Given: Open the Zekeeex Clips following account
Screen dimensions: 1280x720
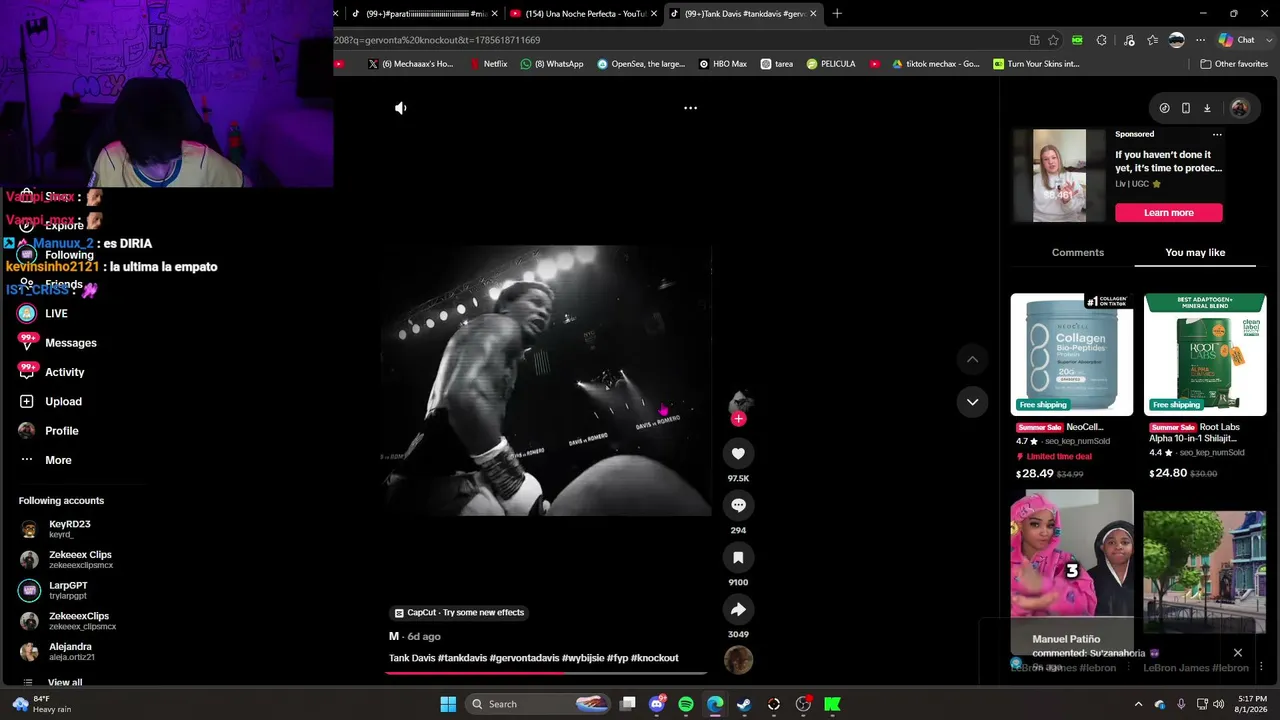Looking at the screenshot, I should point(80,560).
